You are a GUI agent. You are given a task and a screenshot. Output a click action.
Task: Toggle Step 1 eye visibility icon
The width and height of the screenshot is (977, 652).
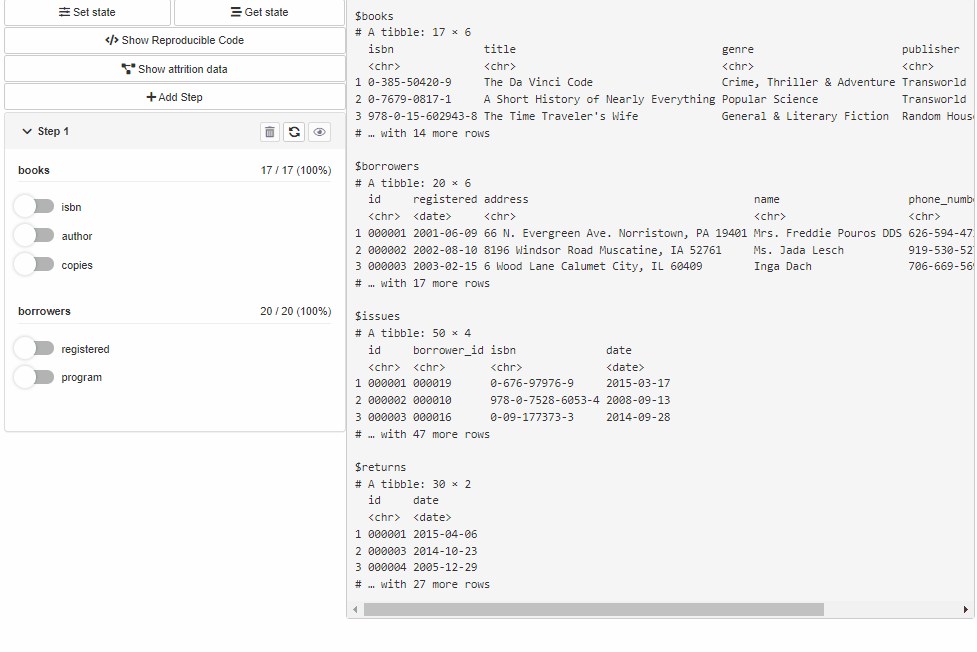(319, 132)
